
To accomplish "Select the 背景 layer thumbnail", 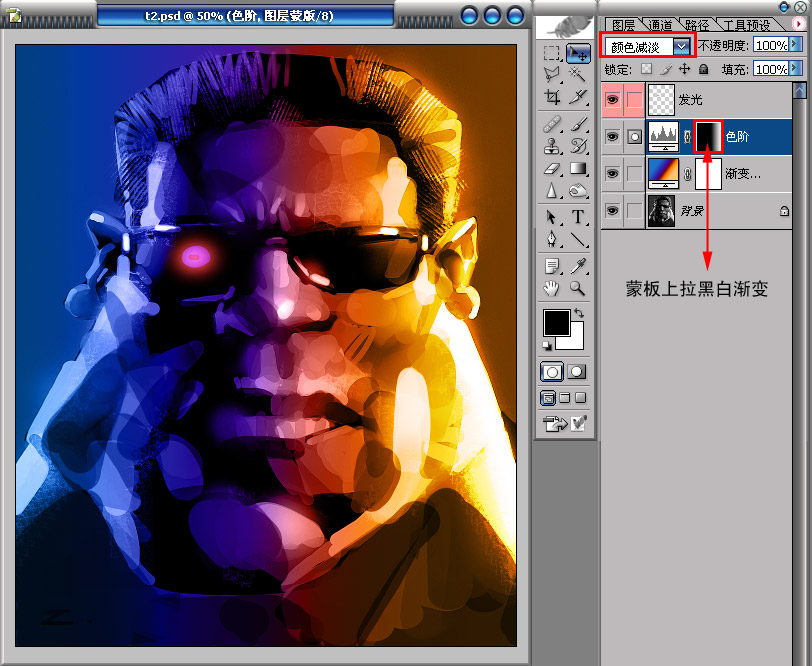I will click(661, 211).
